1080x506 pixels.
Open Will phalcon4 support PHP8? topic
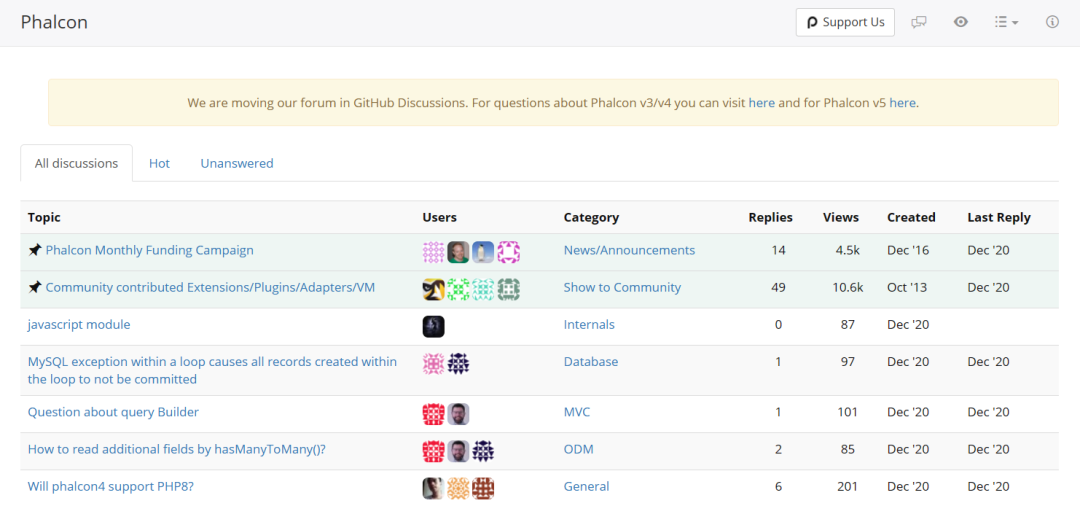click(x=111, y=486)
